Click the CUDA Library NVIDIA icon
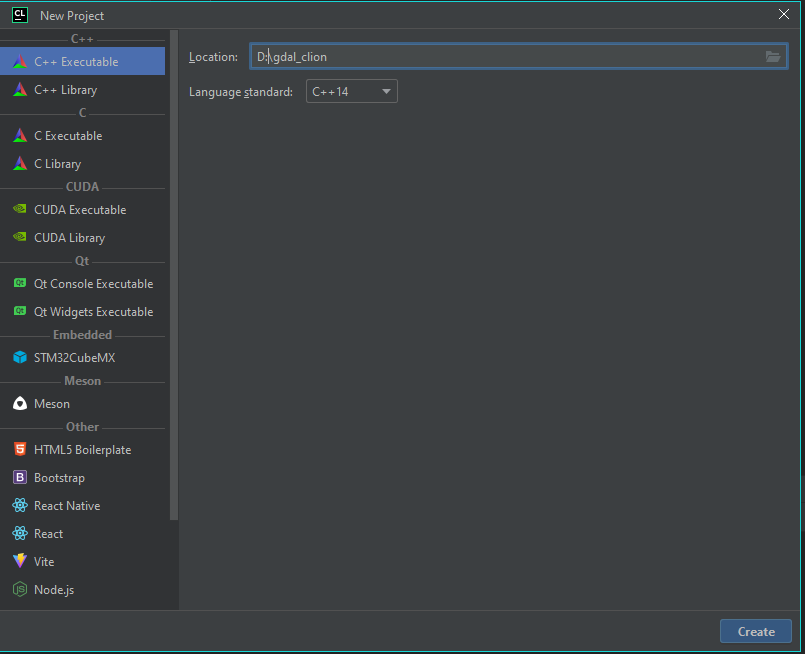 pyautogui.click(x=20, y=237)
